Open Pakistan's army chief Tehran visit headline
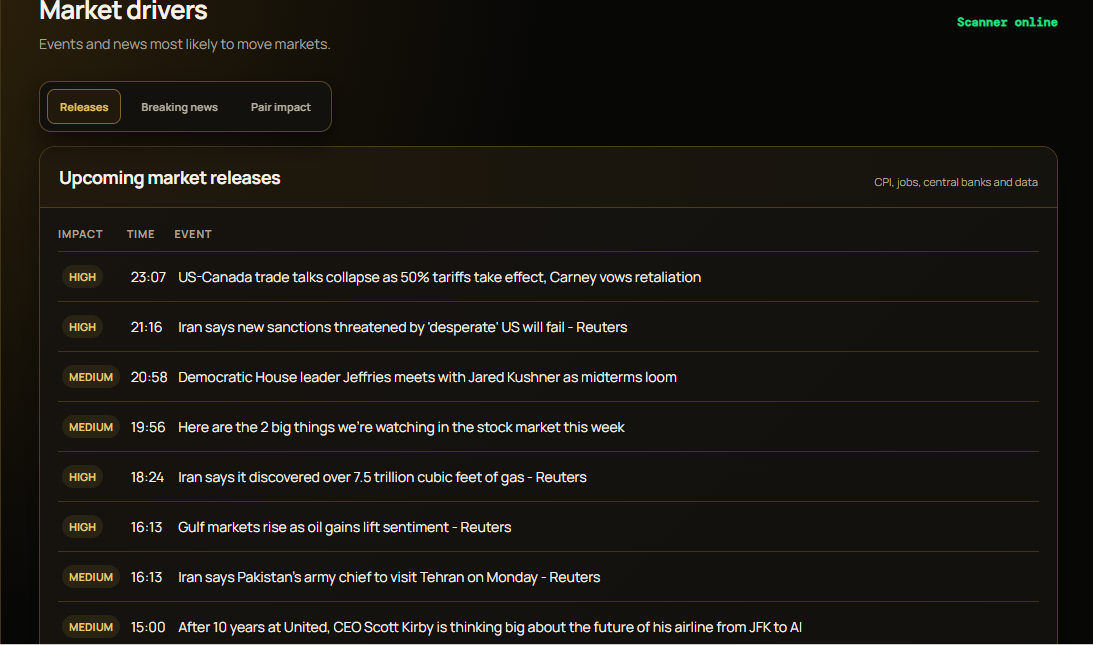The height and width of the screenshot is (645, 1093). [389, 577]
